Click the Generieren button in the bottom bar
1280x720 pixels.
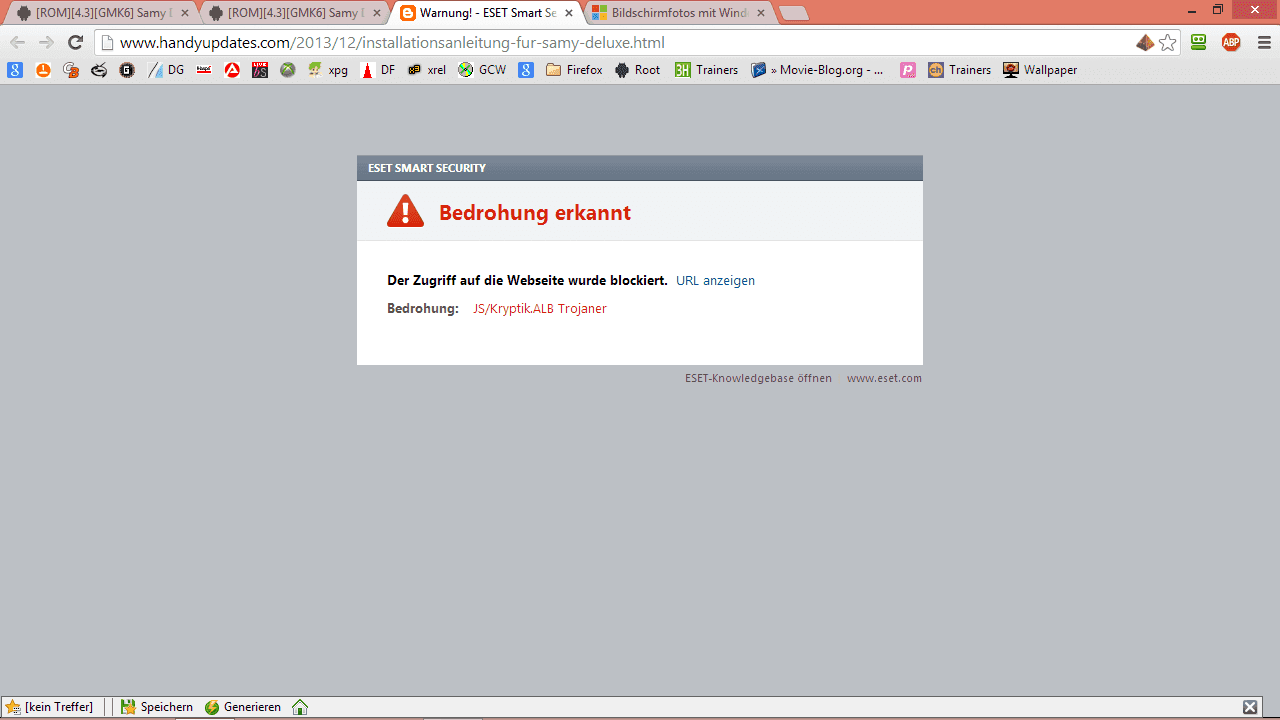243,707
